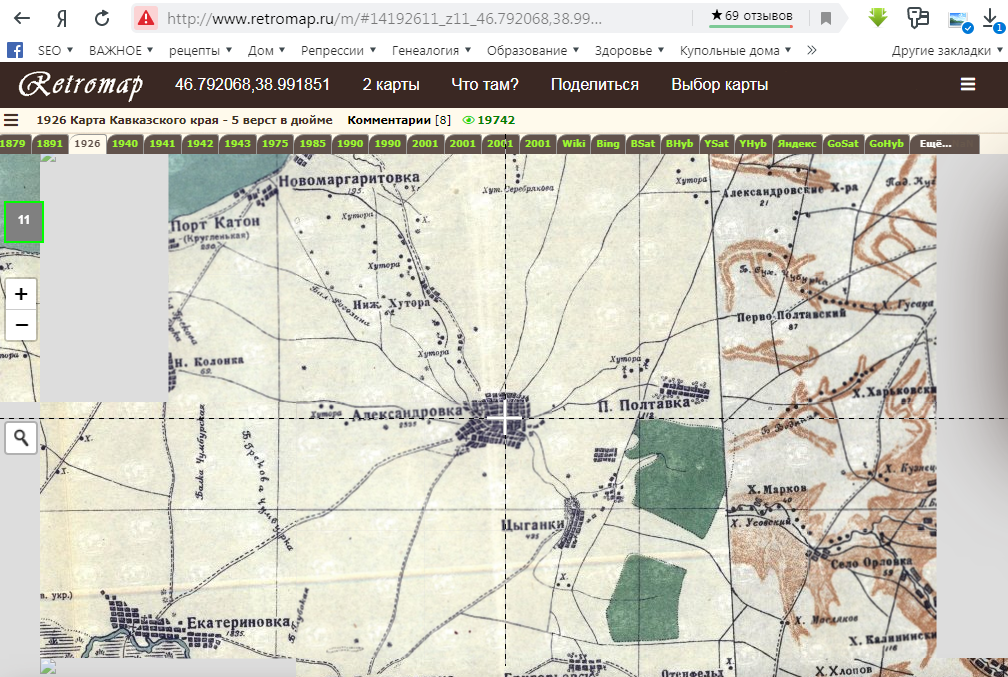The width and height of the screenshot is (1008, 677).
Task: Go back with the browser back arrow
Action: point(22,18)
